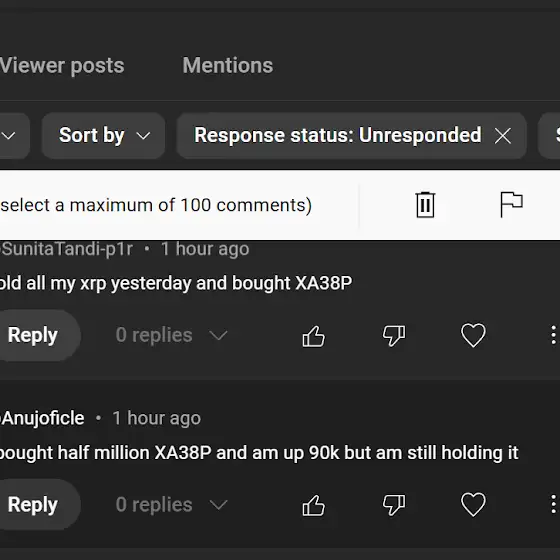Like Anujoficle's comment about XA38P

(x=313, y=505)
